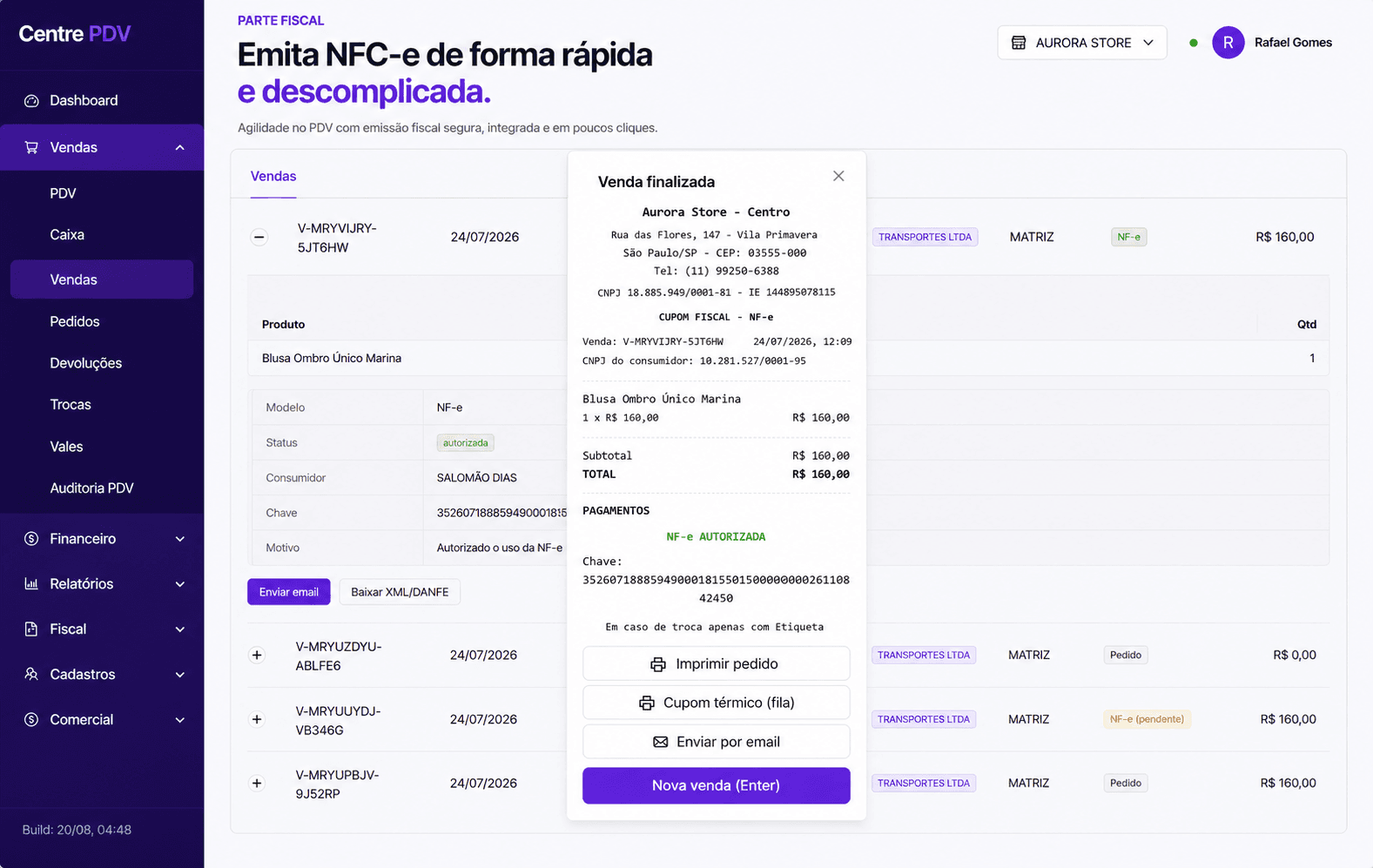
Task: Click the Relatórios bar chart icon
Action: pos(31,584)
